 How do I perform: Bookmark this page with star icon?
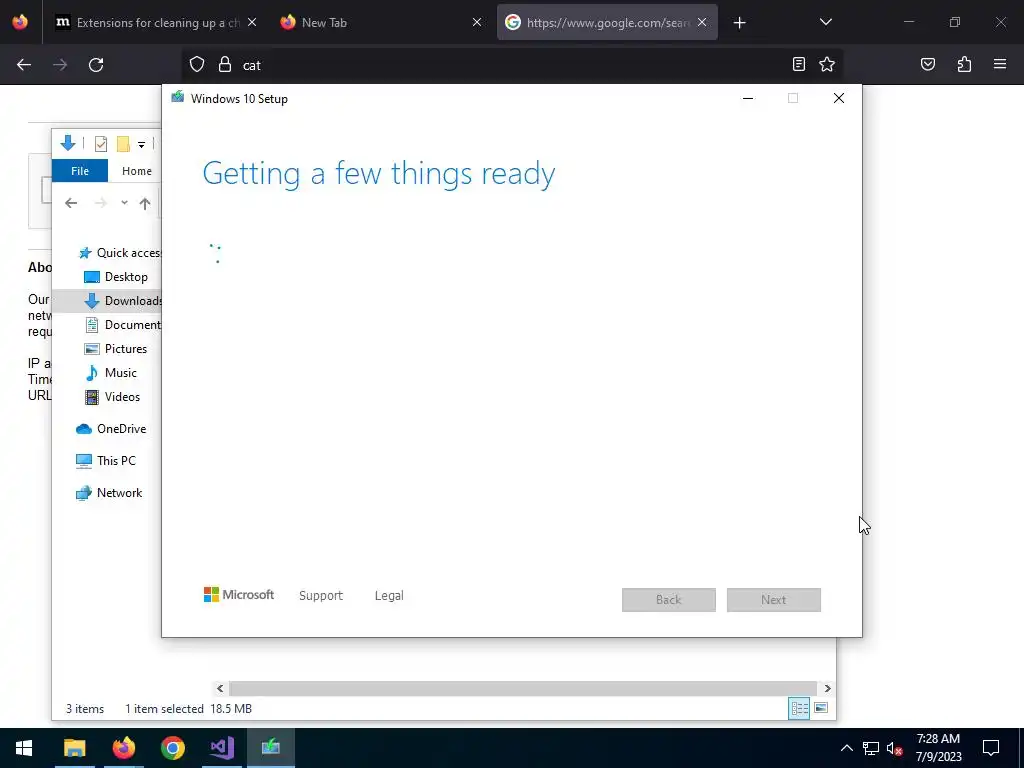click(x=827, y=64)
